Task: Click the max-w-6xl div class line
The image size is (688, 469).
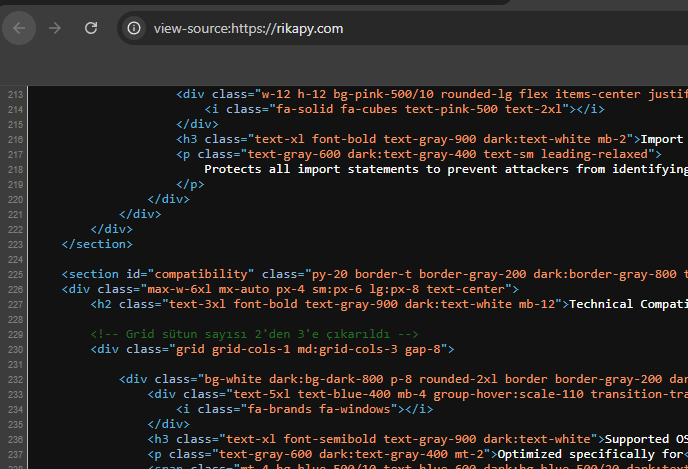Action: (290, 289)
